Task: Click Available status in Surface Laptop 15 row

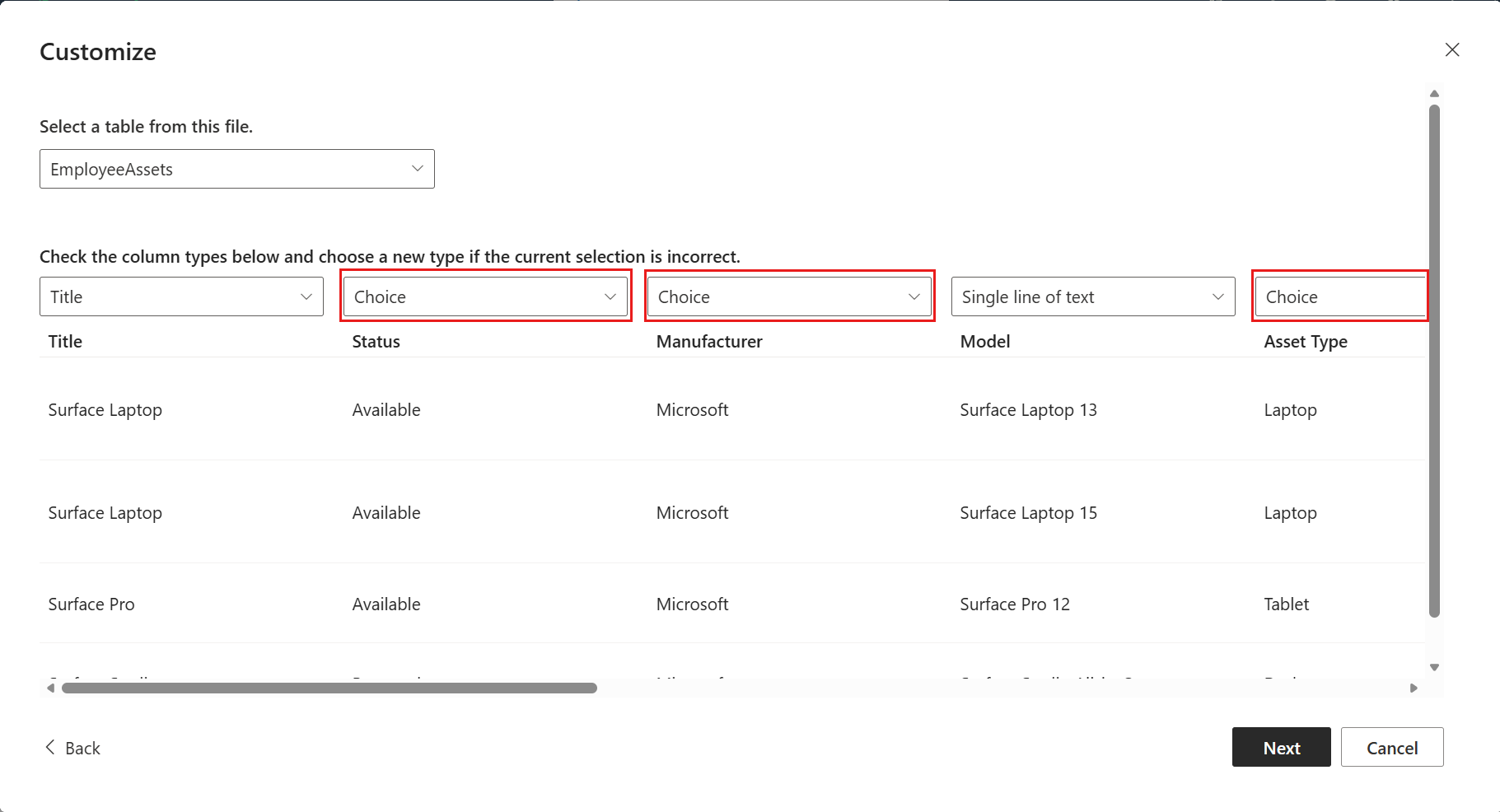Action: pos(386,512)
